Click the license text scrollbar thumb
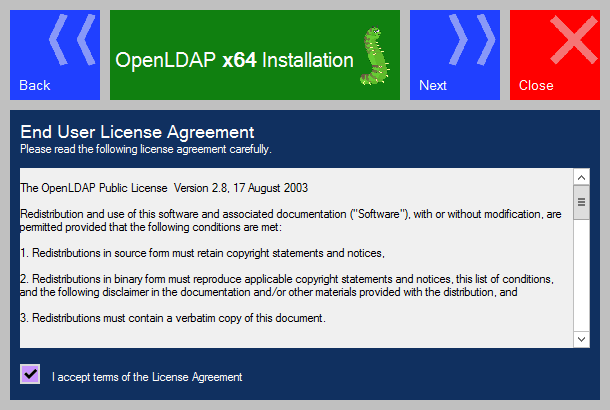The image size is (610, 410). (581, 202)
